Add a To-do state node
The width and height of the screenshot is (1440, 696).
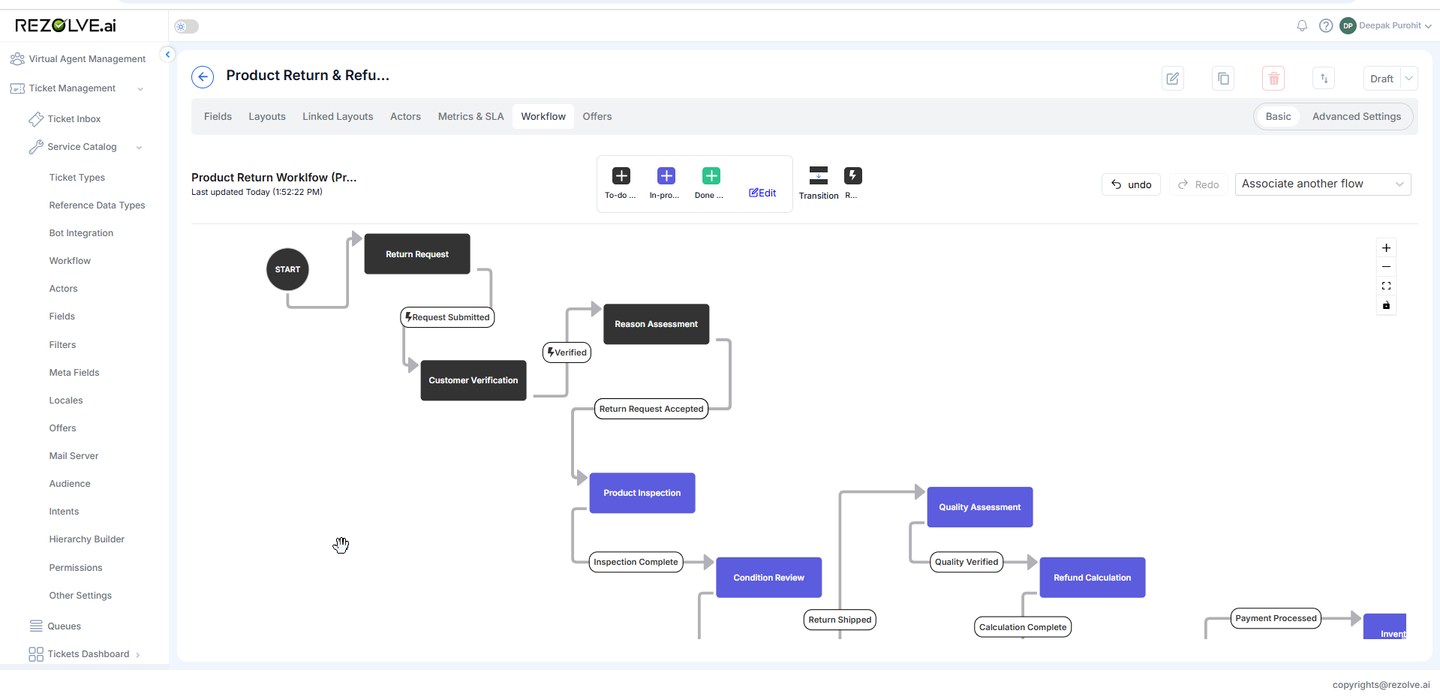621,176
